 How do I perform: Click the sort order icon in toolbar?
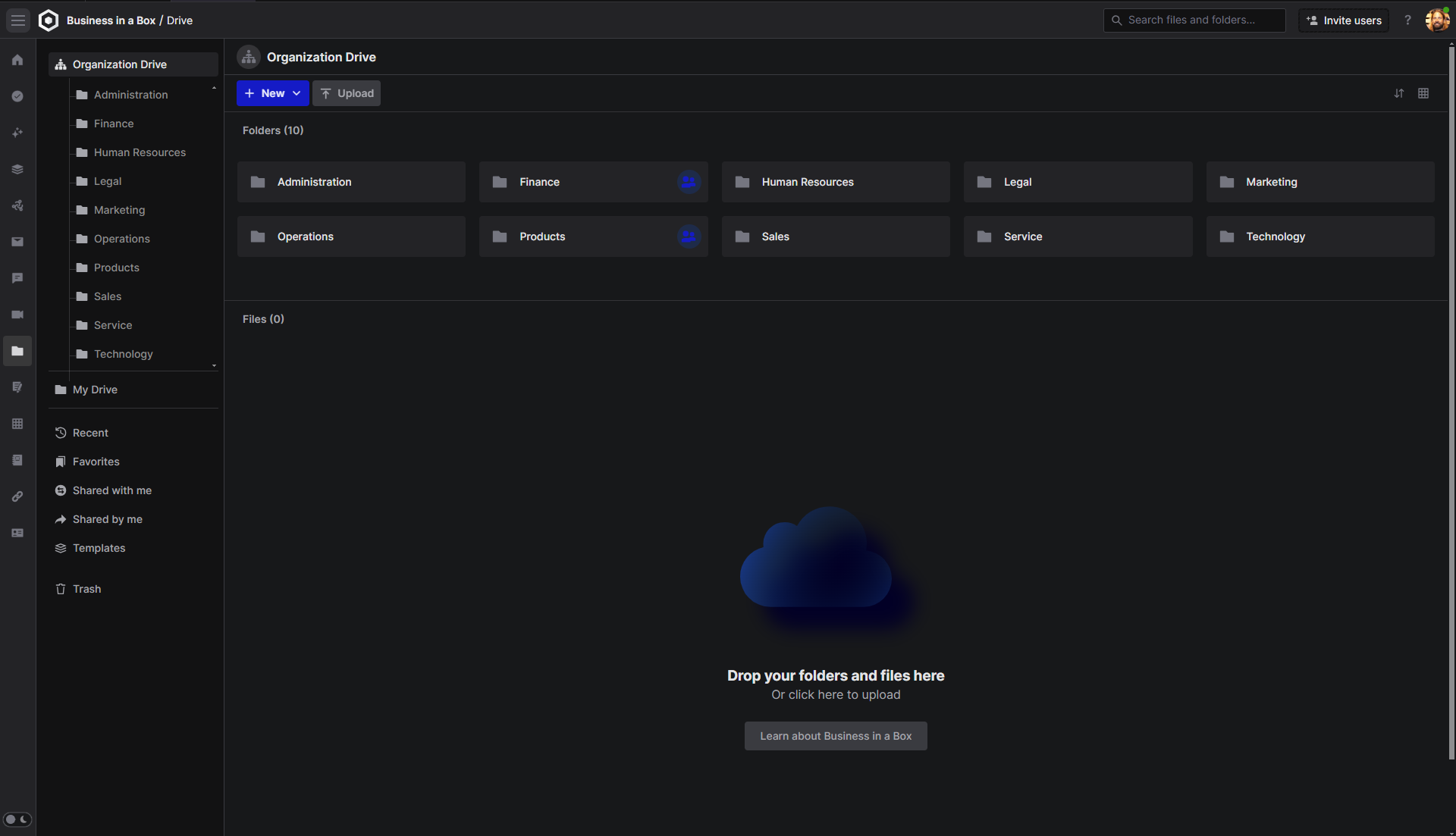point(1399,93)
